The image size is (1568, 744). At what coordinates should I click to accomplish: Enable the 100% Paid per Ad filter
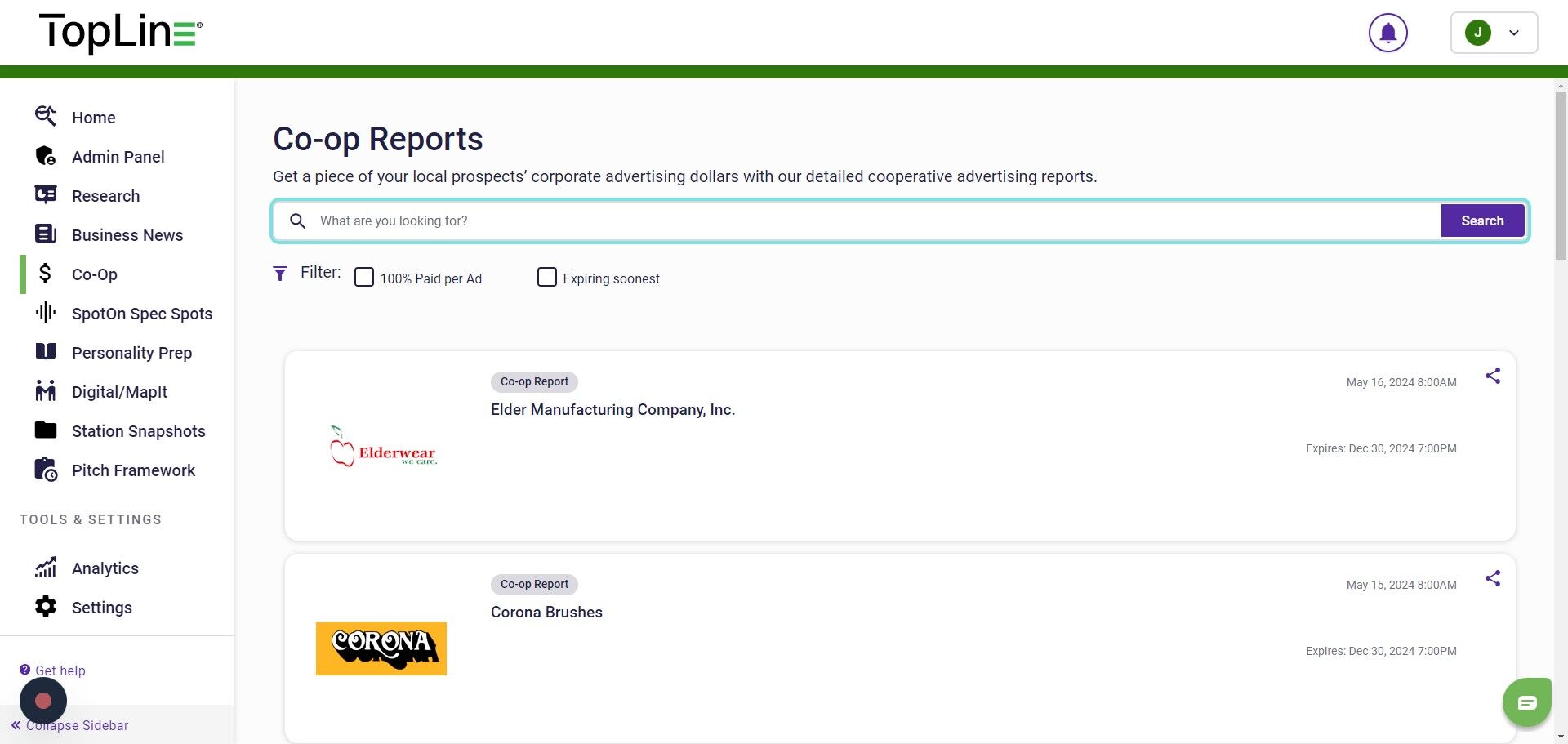[x=364, y=278]
